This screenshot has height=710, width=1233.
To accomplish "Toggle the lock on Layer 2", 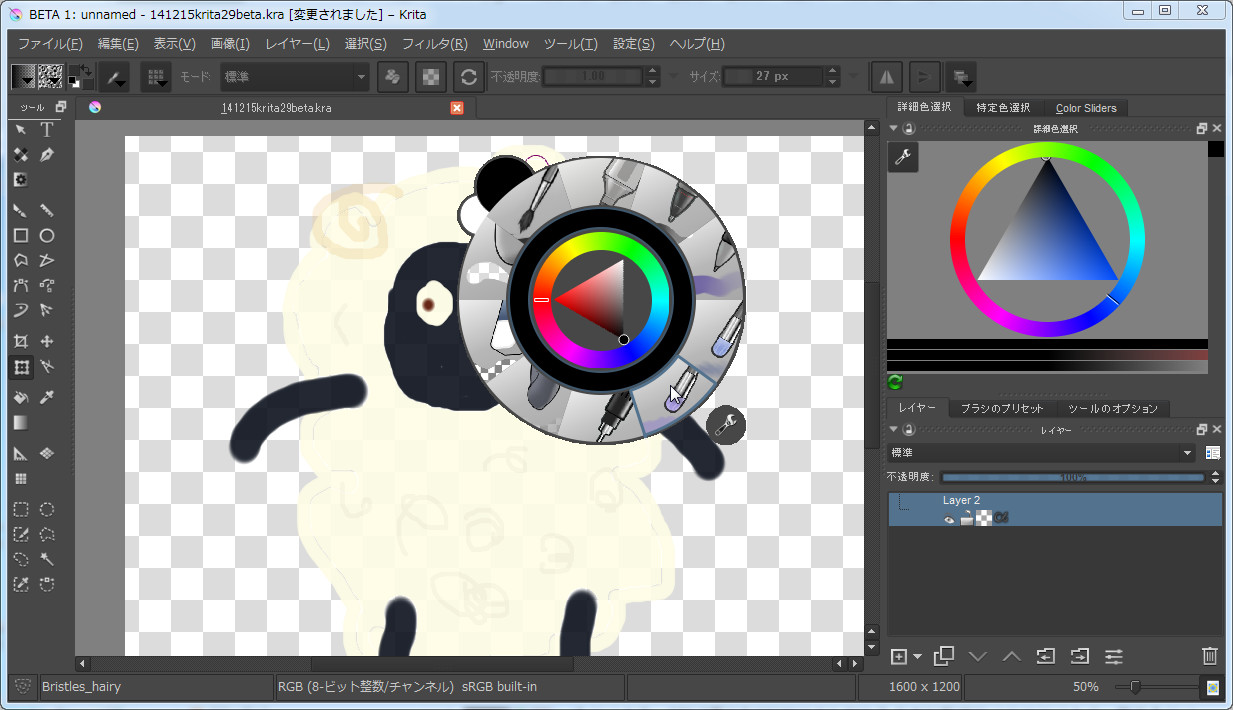I will [x=967, y=518].
